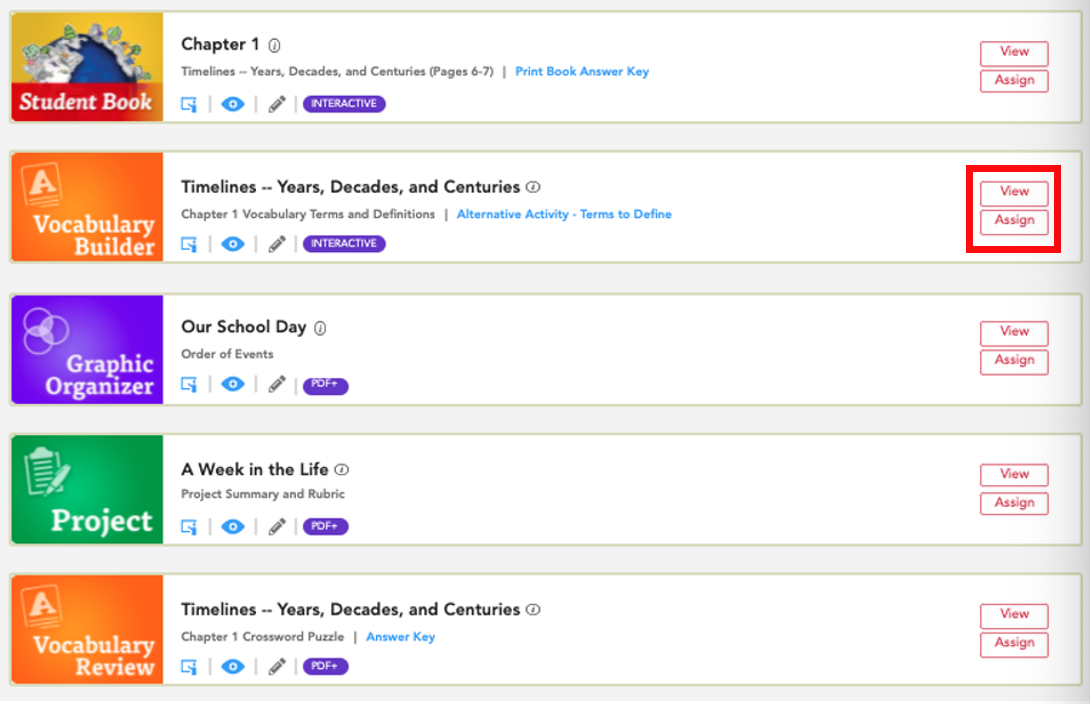Open the info icon next to Our School Day
Viewport: 1090px width, 704px height.
pos(320,328)
